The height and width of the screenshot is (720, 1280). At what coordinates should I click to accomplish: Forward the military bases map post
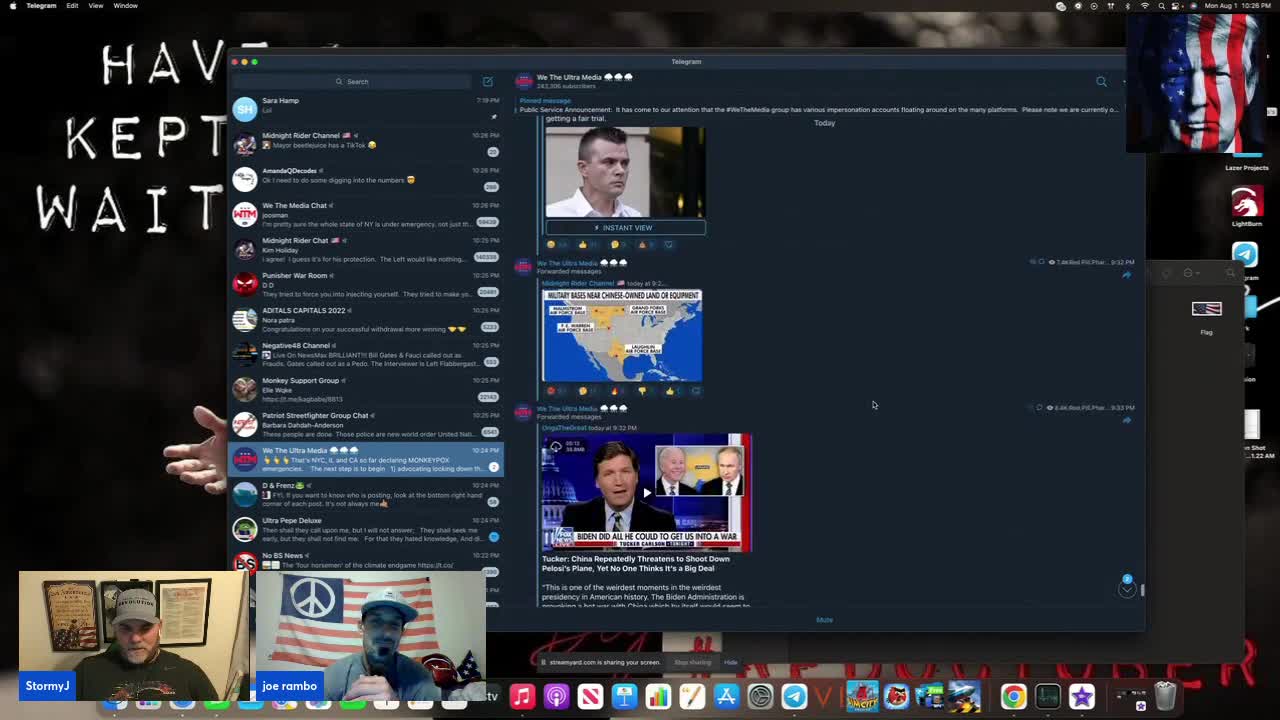[1126, 275]
